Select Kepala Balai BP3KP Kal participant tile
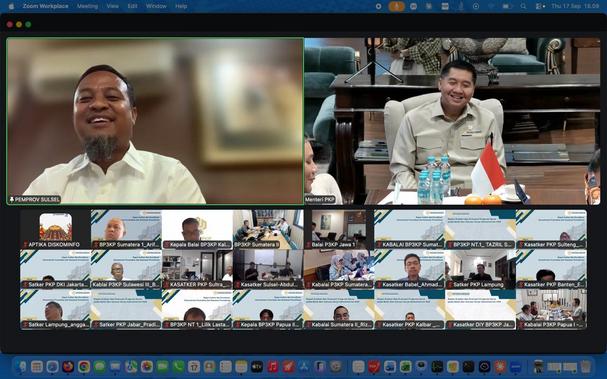The image size is (607, 379). click(197, 229)
